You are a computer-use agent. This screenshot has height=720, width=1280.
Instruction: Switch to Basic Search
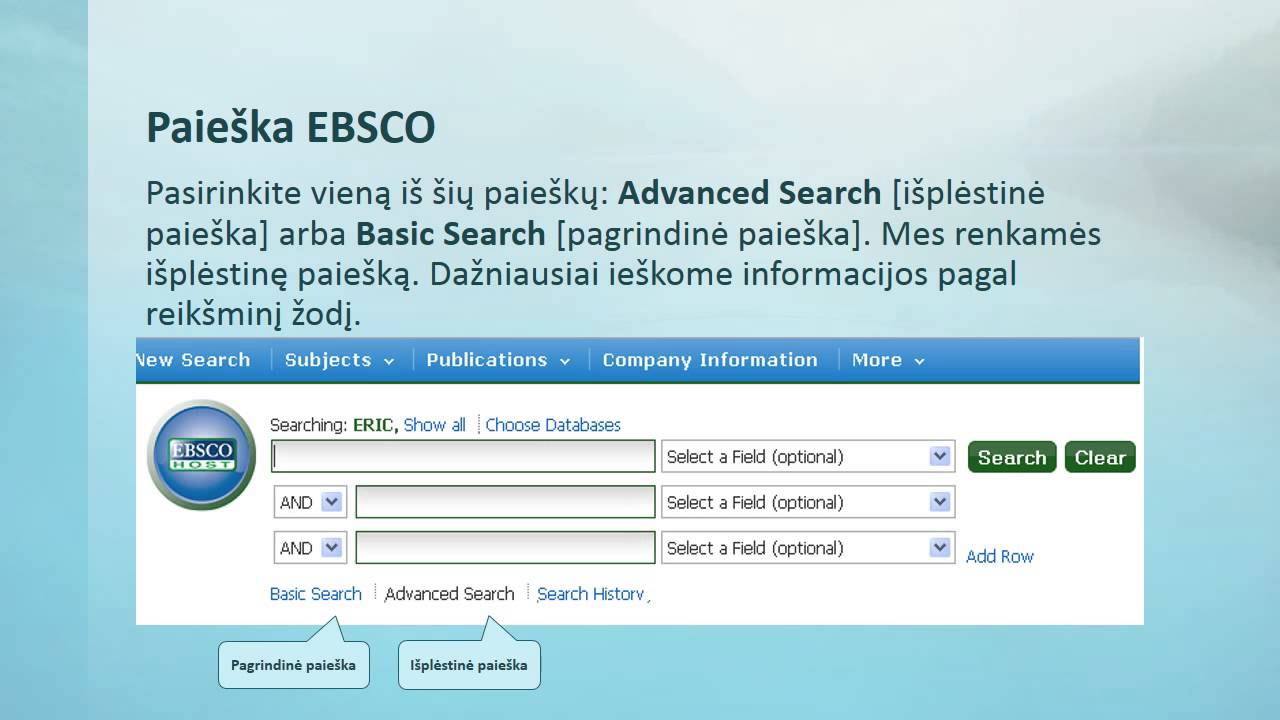[x=316, y=593]
